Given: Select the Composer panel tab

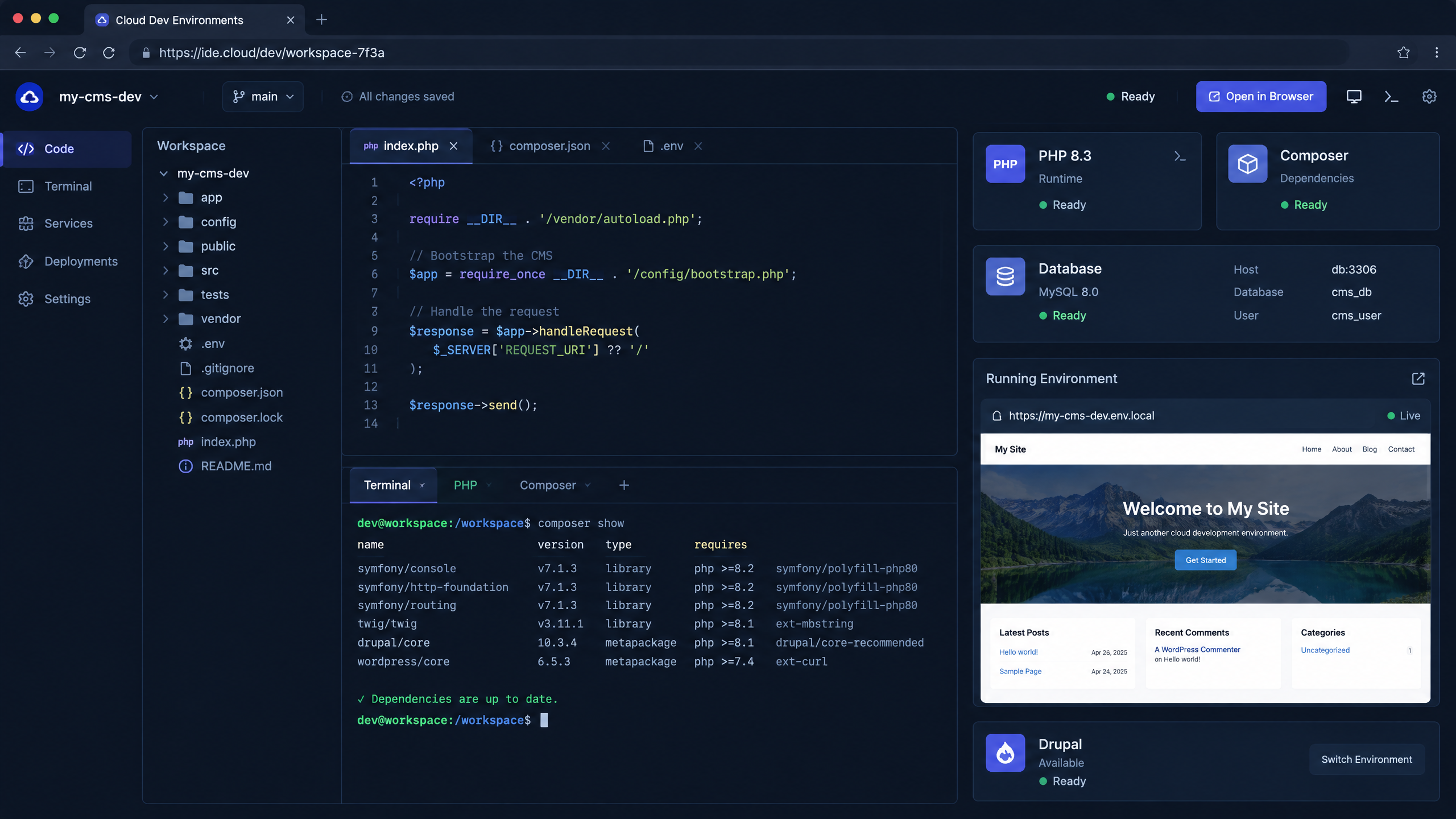Looking at the screenshot, I should (548, 485).
